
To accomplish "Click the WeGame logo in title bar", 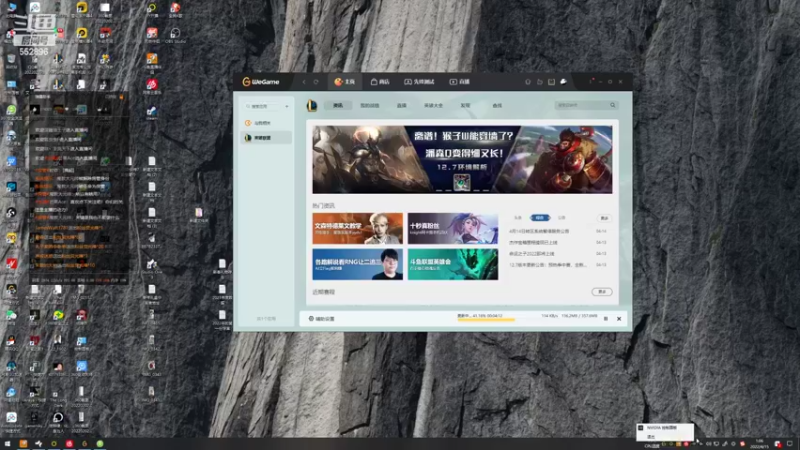I will 261,82.
